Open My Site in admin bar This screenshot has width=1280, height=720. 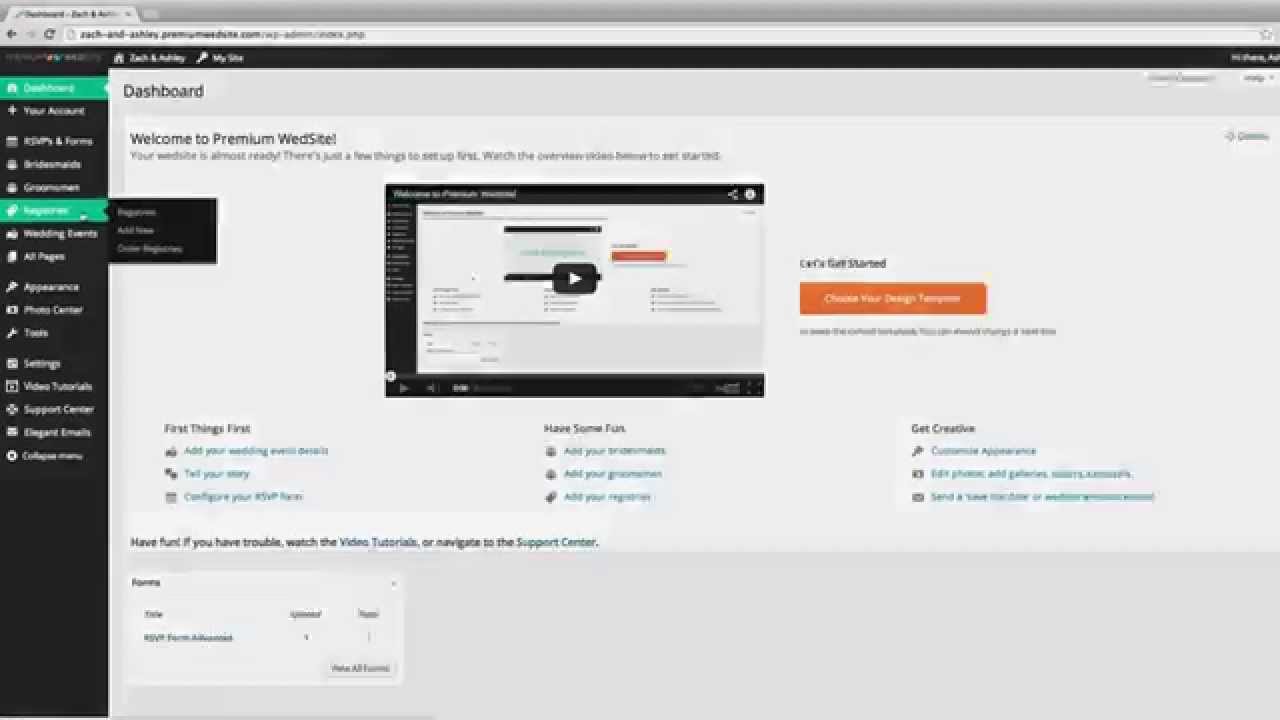tap(220, 58)
